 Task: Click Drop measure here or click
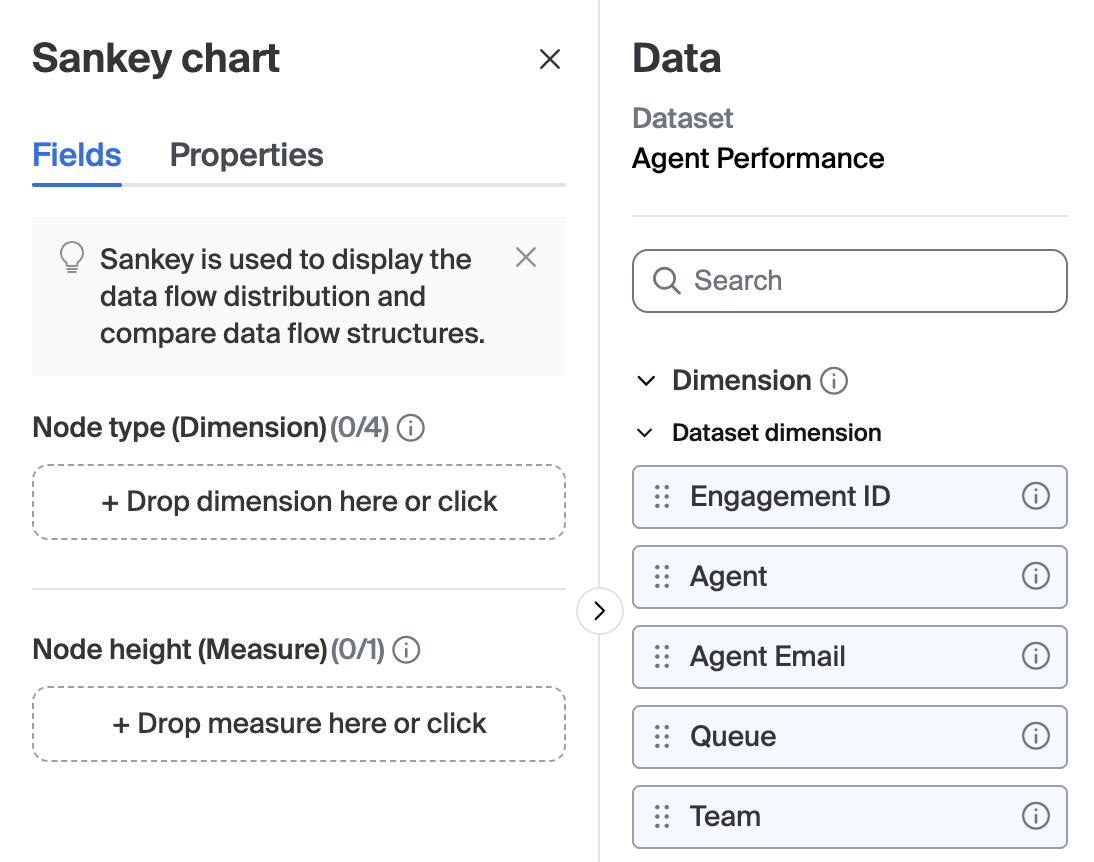(299, 724)
